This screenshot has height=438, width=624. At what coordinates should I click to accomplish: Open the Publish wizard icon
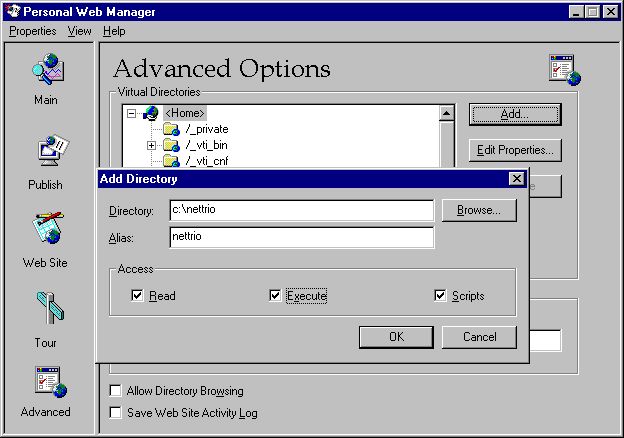pyautogui.click(x=46, y=153)
